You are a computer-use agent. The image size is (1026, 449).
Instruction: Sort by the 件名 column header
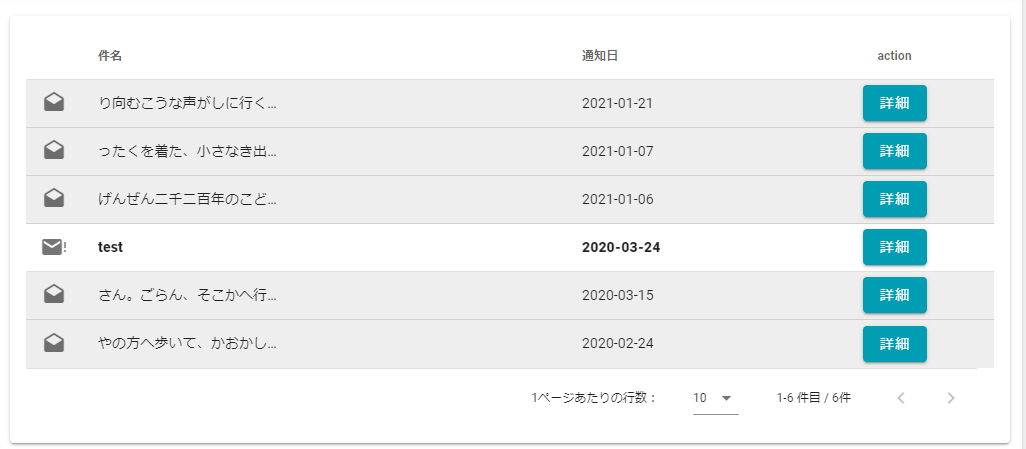[110, 56]
